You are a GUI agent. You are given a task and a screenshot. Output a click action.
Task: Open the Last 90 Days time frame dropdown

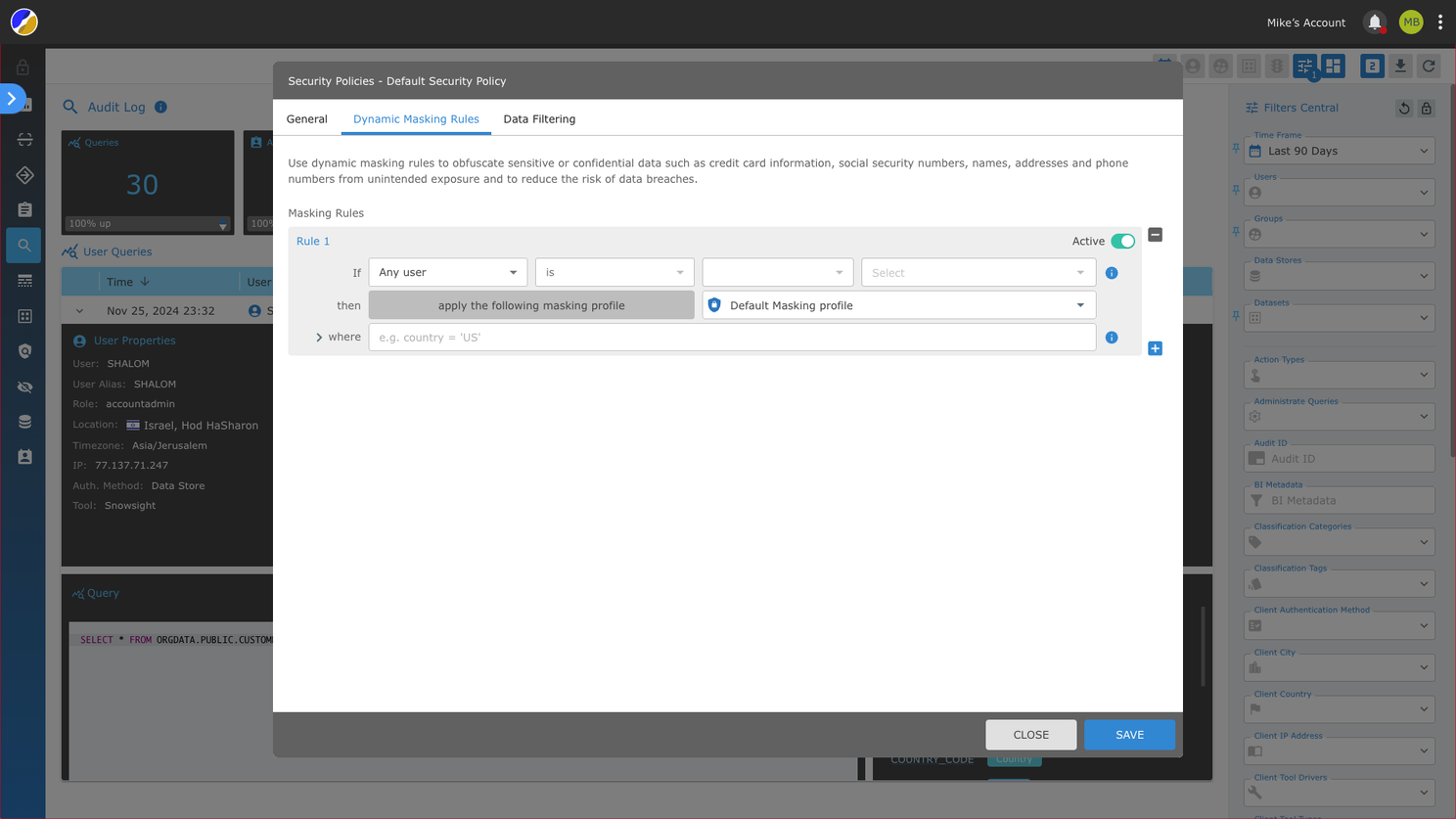(x=1339, y=151)
